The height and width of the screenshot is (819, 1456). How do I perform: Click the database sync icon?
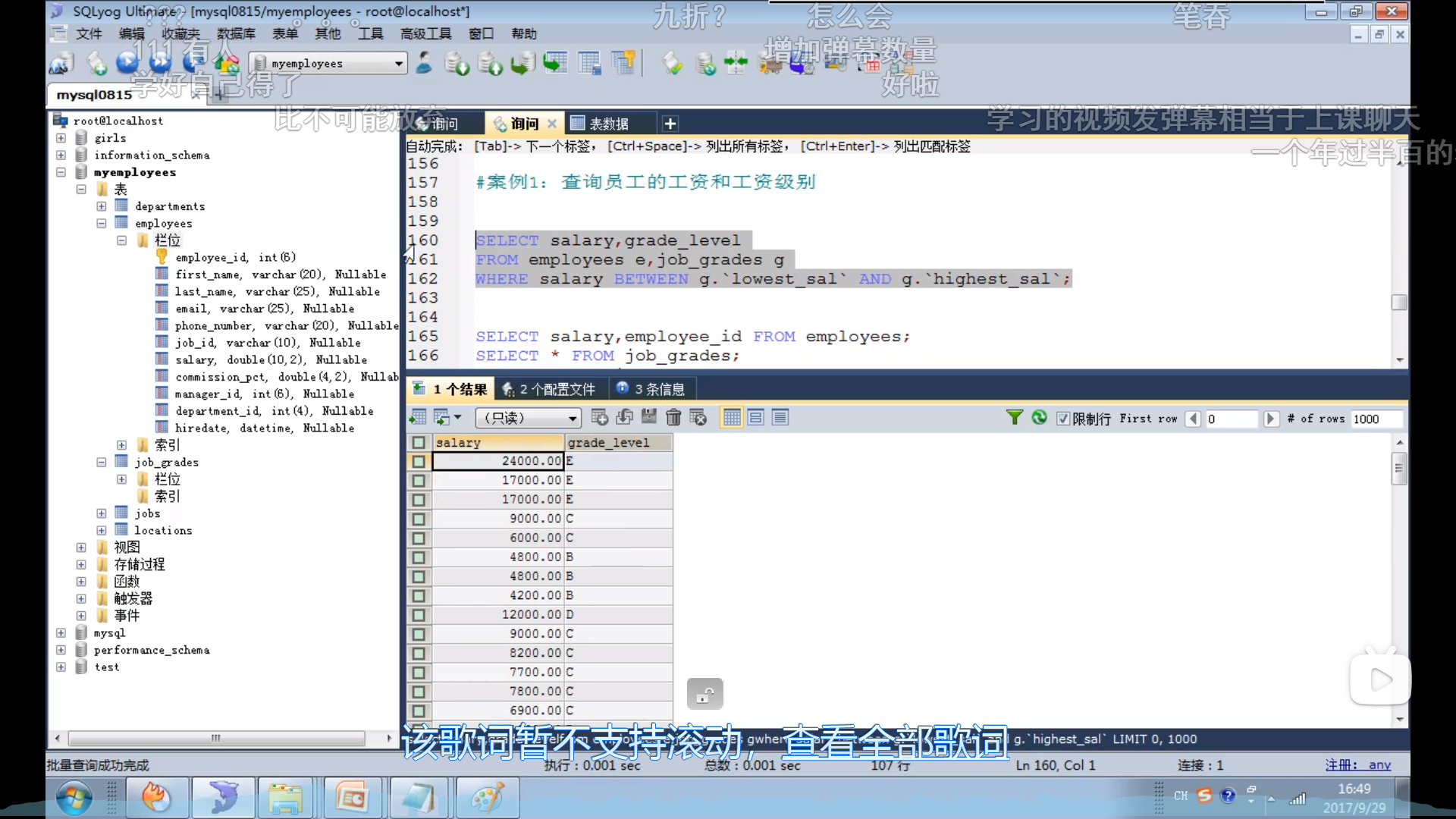tap(705, 64)
